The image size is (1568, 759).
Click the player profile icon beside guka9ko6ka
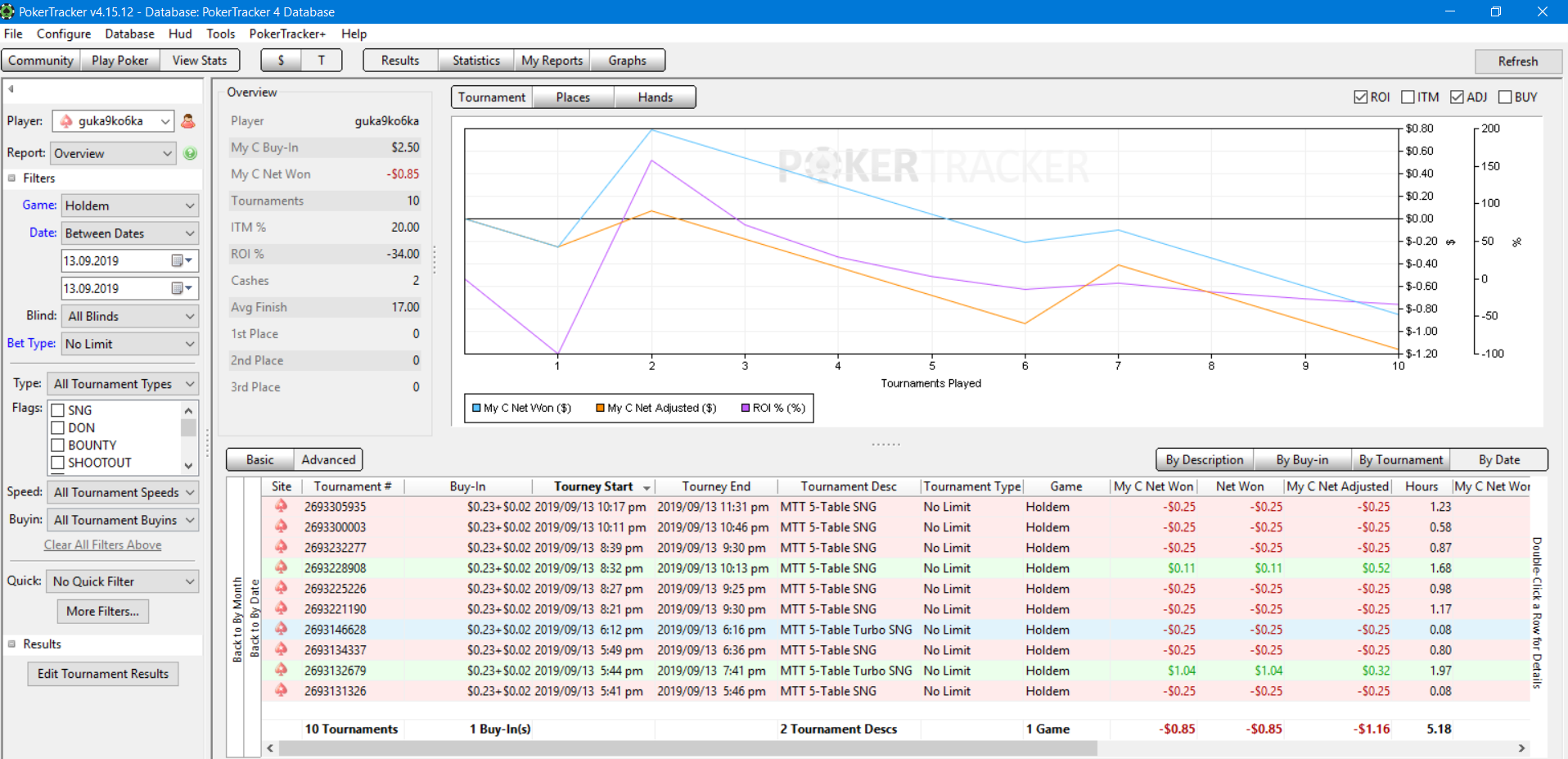[188, 121]
